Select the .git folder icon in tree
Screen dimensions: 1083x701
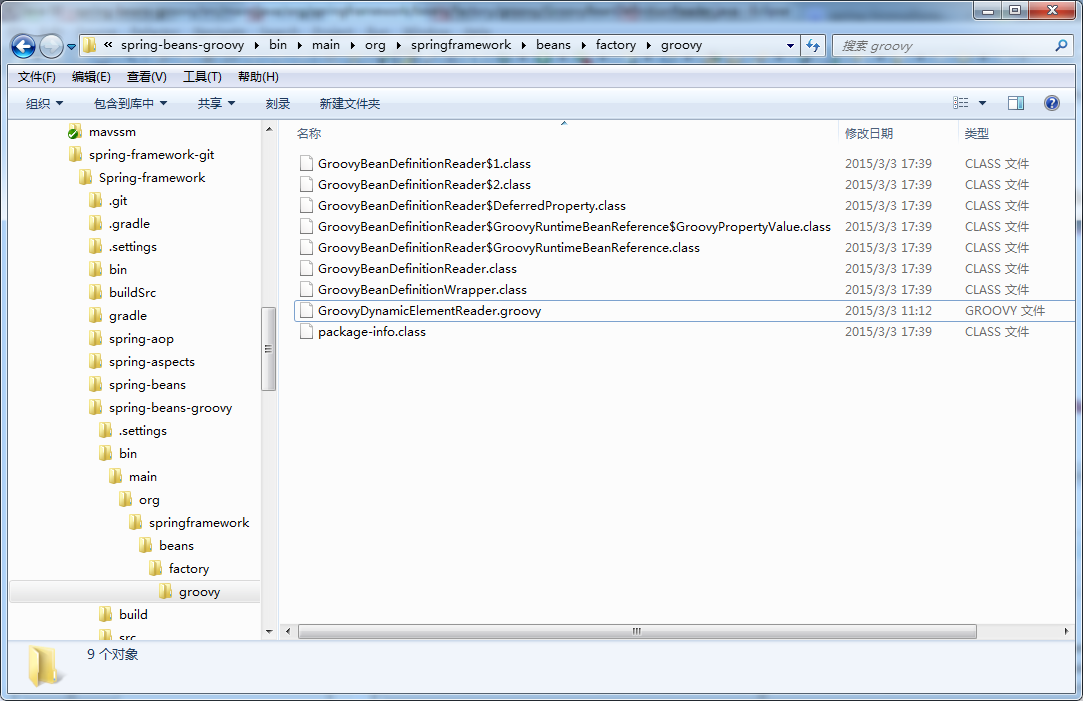pos(96,201)
